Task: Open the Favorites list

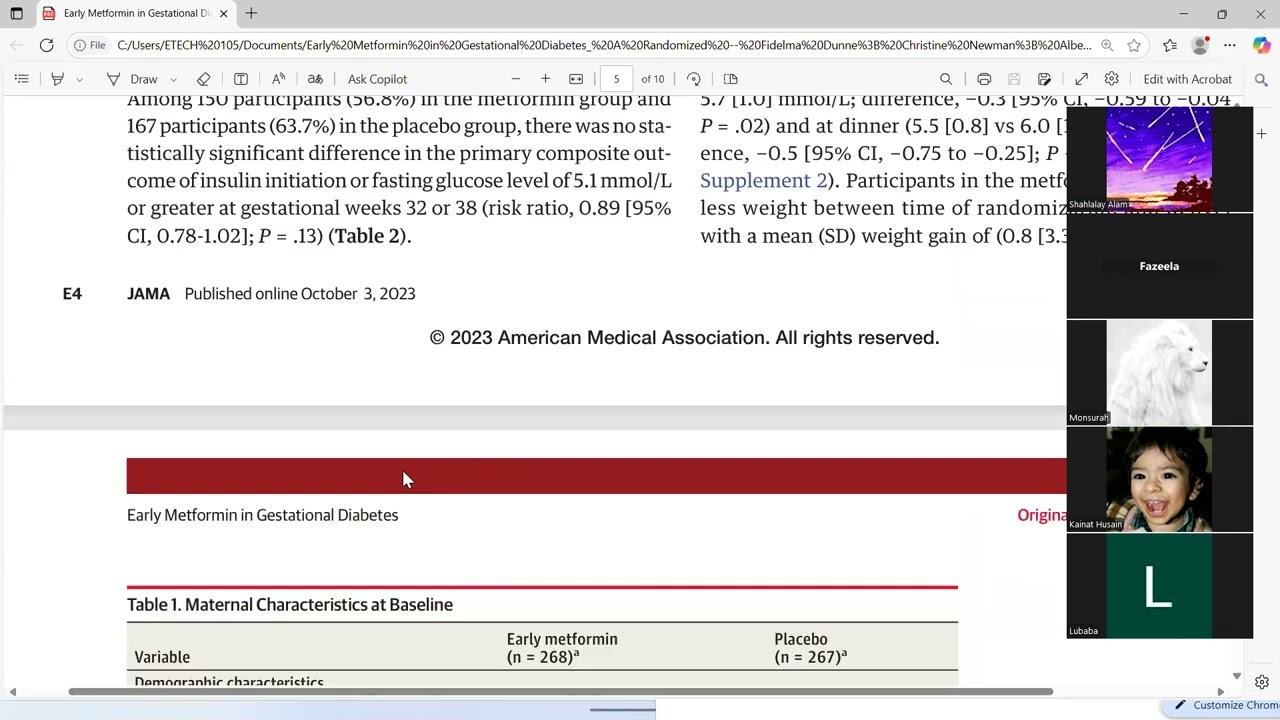Action: [x=1170, y=45]
